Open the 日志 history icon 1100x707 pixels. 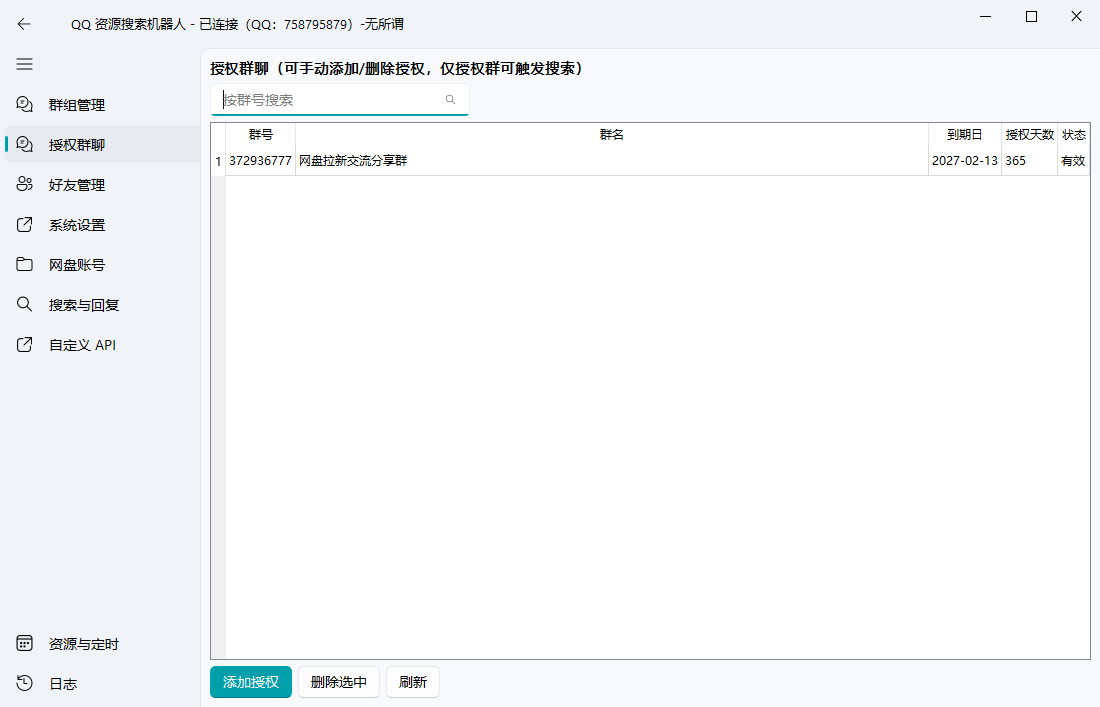[x=24, y=684]
